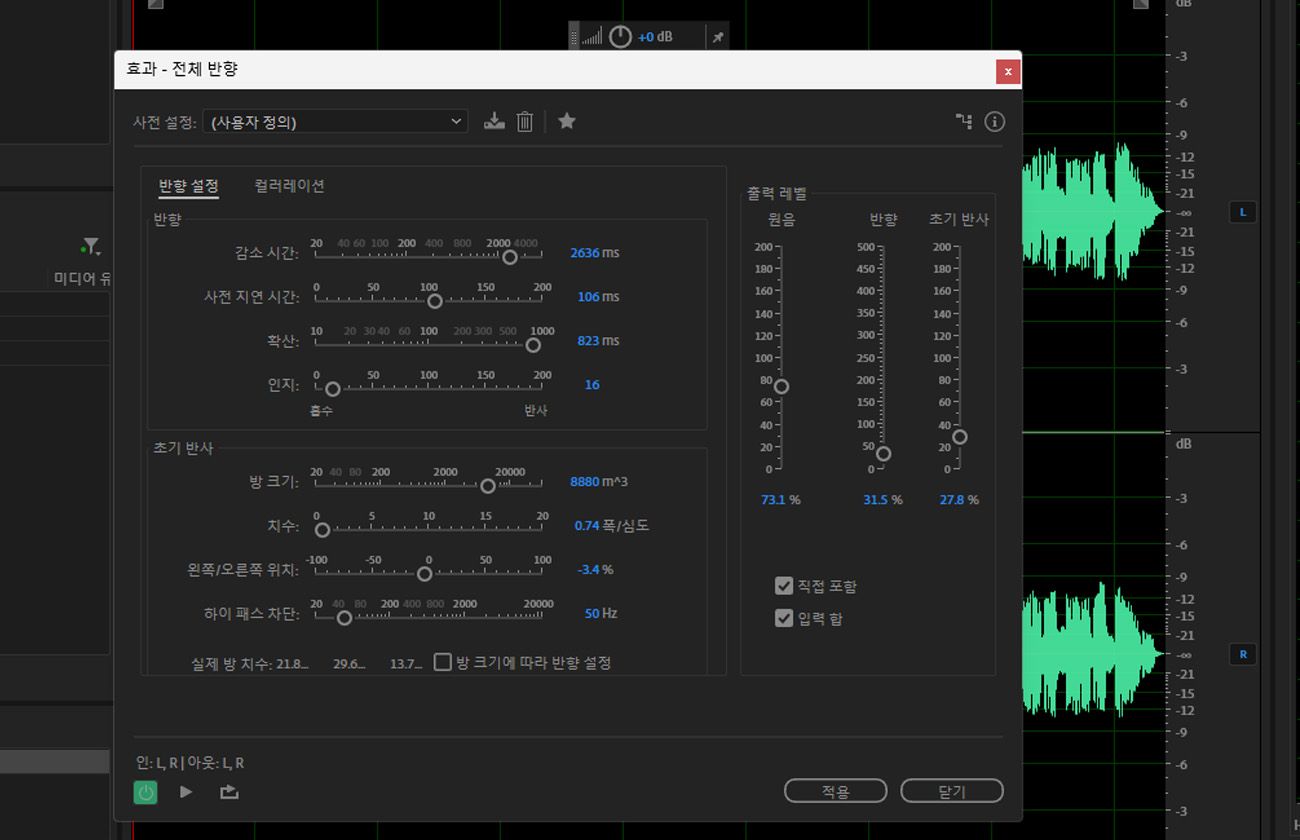Screen dimensions: 1300x840
Task: Preview the reverb effect with play button
Action: 184,791
